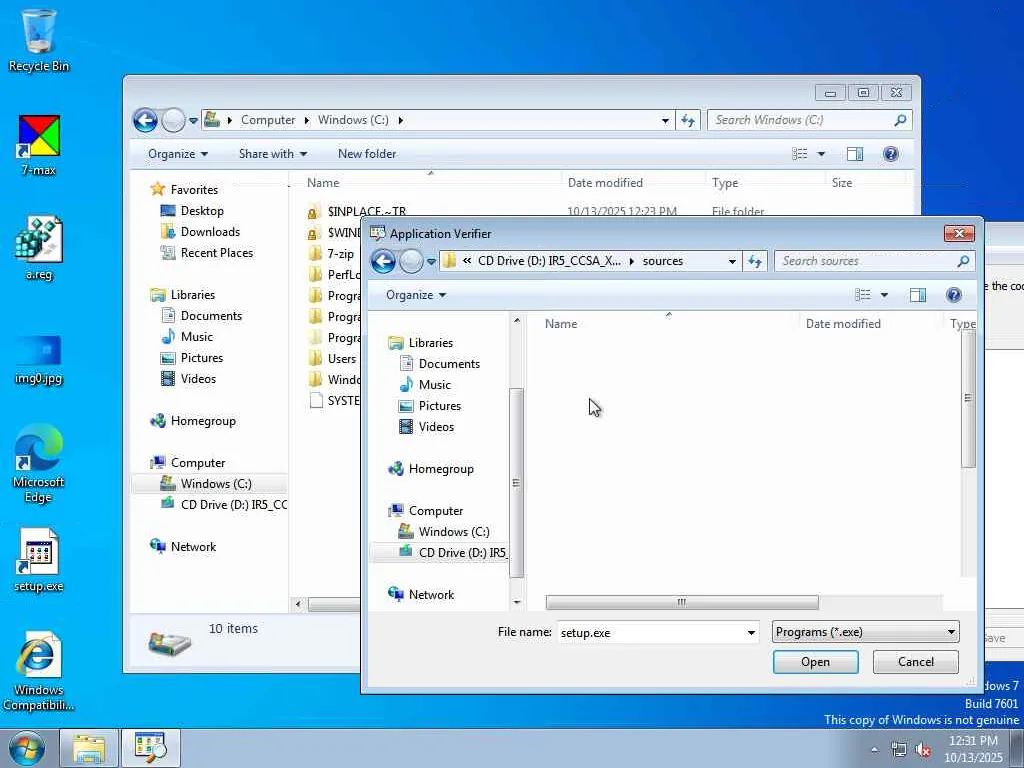The height and width of the screenshot is (768, 1024).
Task: Click the dialog horizontal scrollbar thumb
Action: [682, 602]
